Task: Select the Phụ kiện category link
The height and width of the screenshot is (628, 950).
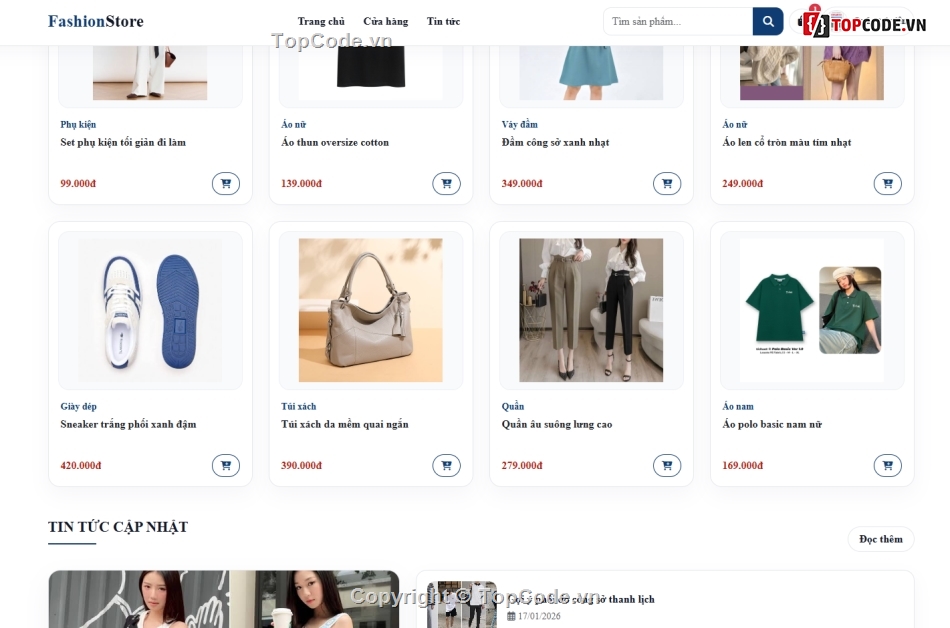Action: (x=78, y=124)
